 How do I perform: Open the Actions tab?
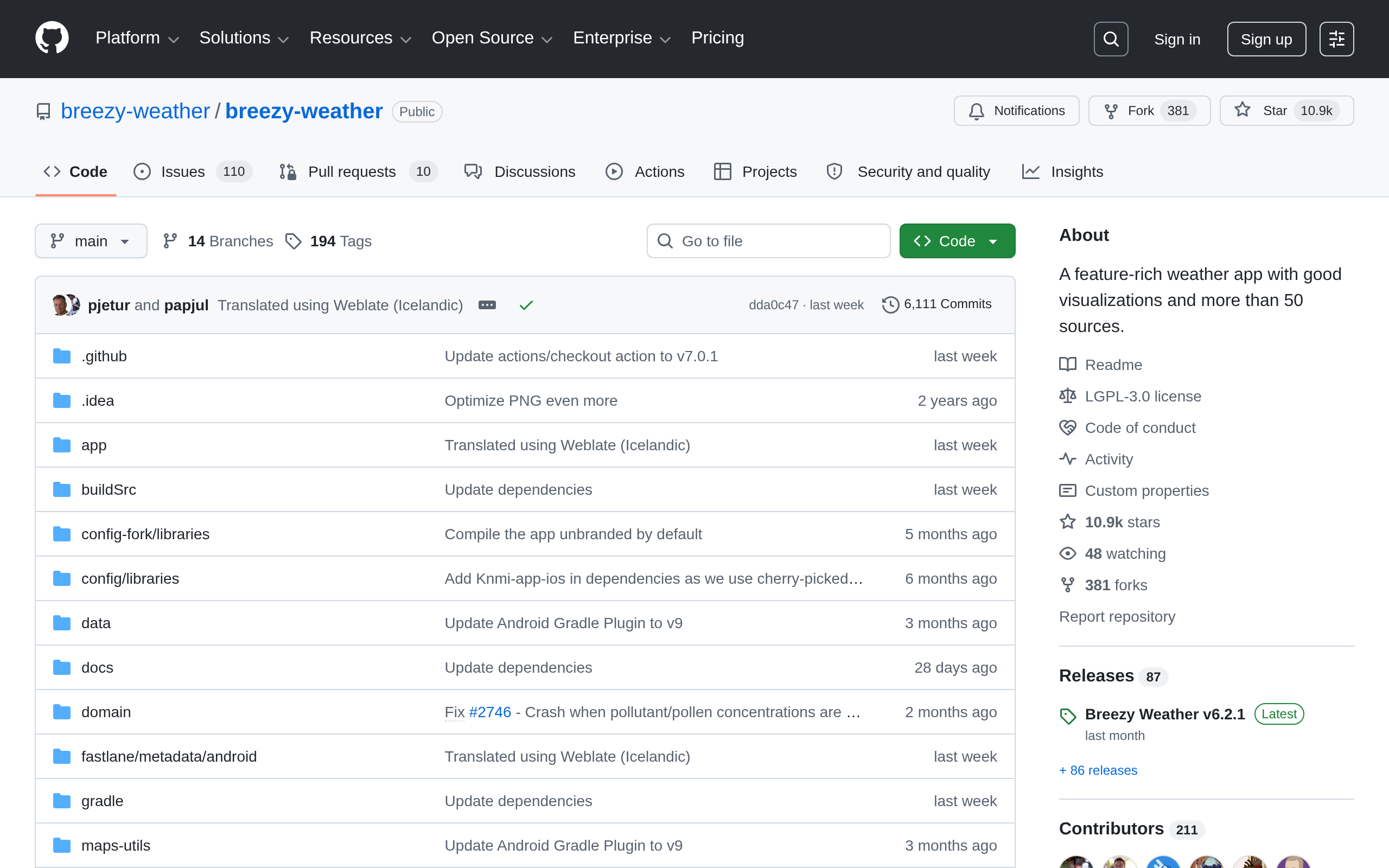(645, 171)
